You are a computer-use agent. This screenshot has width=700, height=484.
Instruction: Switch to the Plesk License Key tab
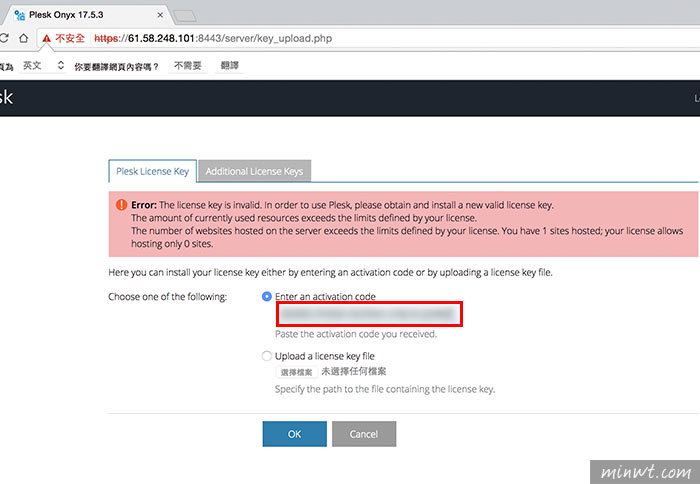point(152,171)
